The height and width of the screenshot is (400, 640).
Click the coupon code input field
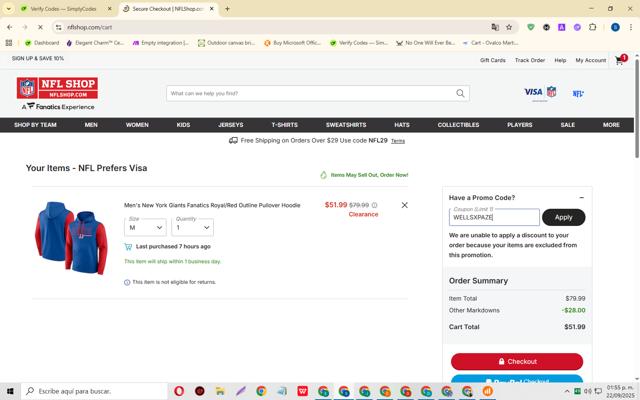pyautogui.click(x=494, y=217)
